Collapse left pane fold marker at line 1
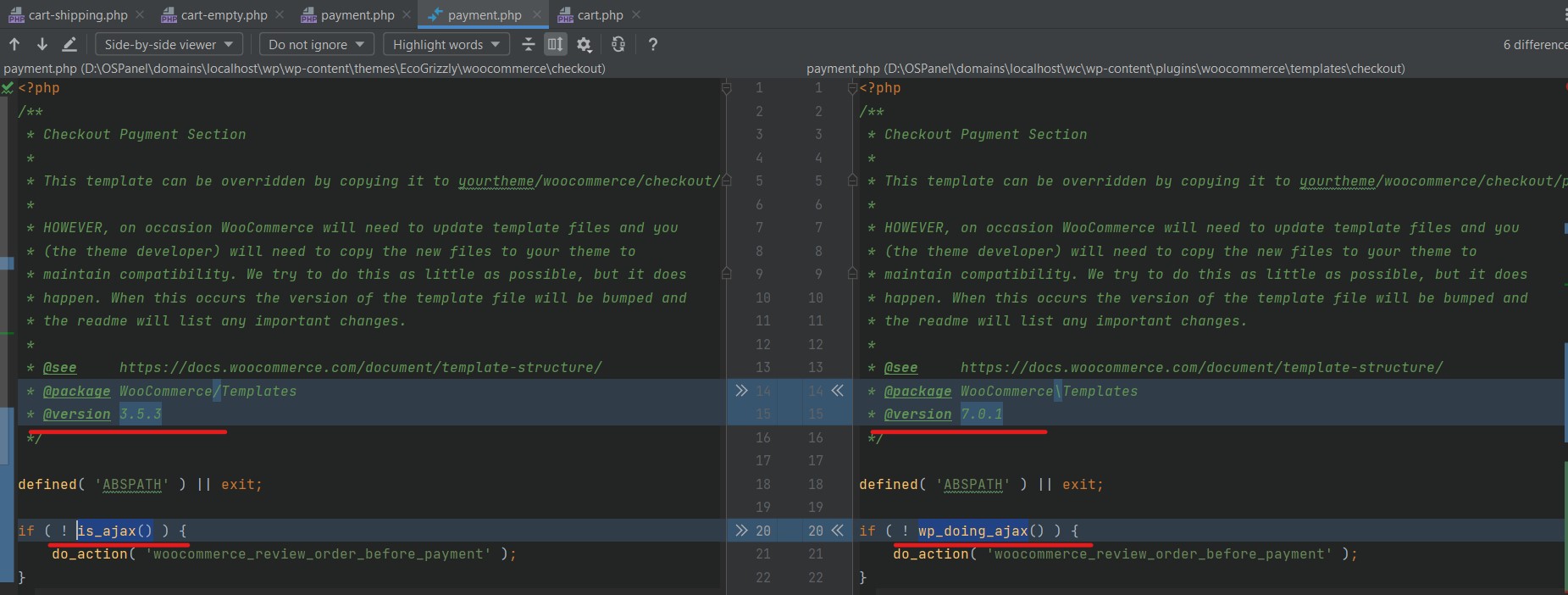Image resolution: width=1568 pixels, height=595 pixels. (726, 88)
